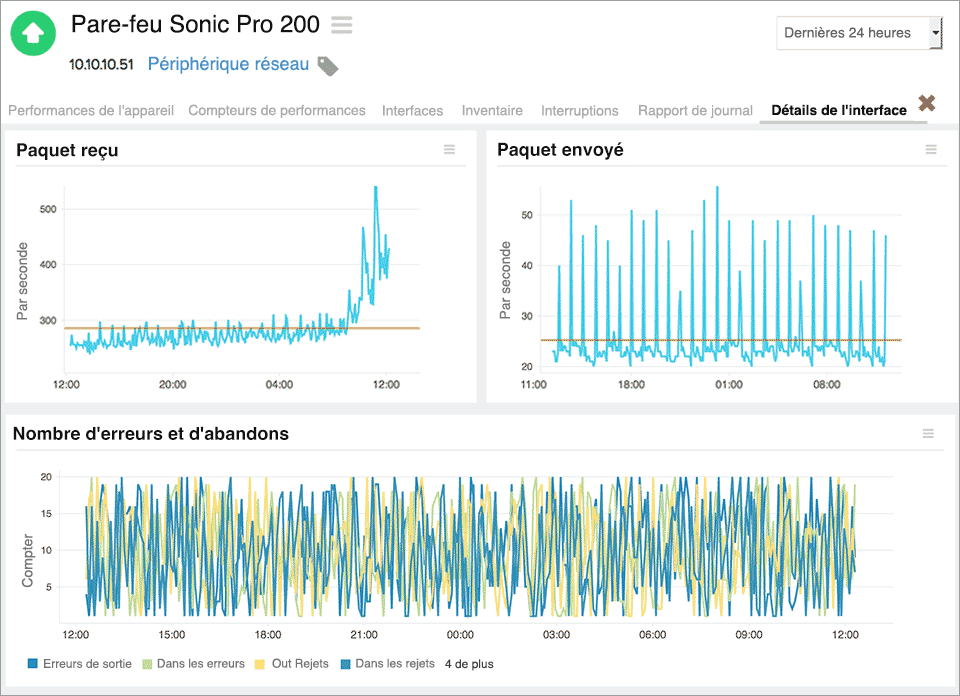Open the Paquet envoyé chart options menu
Screen dimensions: 960x696
(x=931, y=149)
